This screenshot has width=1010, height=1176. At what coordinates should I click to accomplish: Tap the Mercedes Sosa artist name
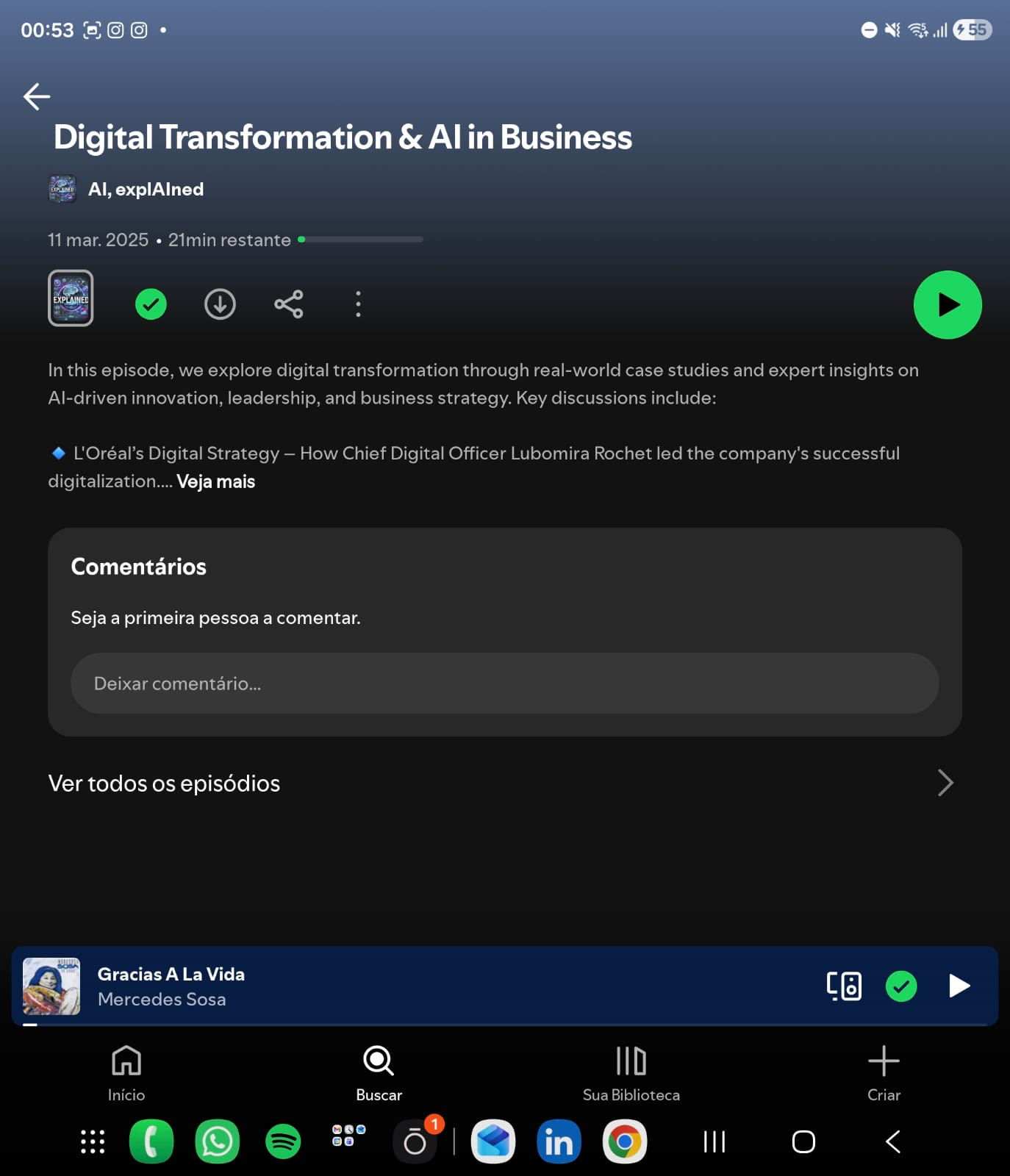point(162,1000)
